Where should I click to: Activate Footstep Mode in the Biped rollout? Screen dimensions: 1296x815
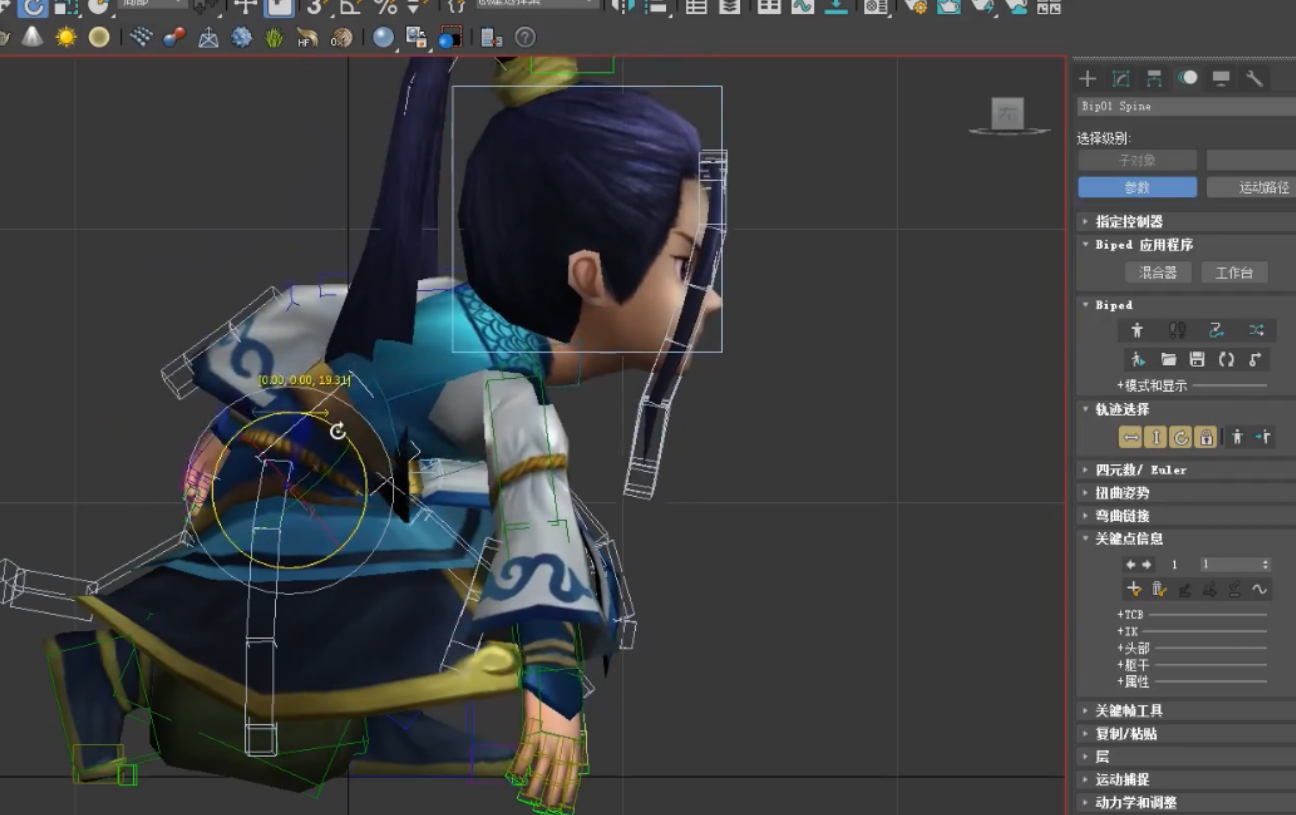pos(1177,330)
